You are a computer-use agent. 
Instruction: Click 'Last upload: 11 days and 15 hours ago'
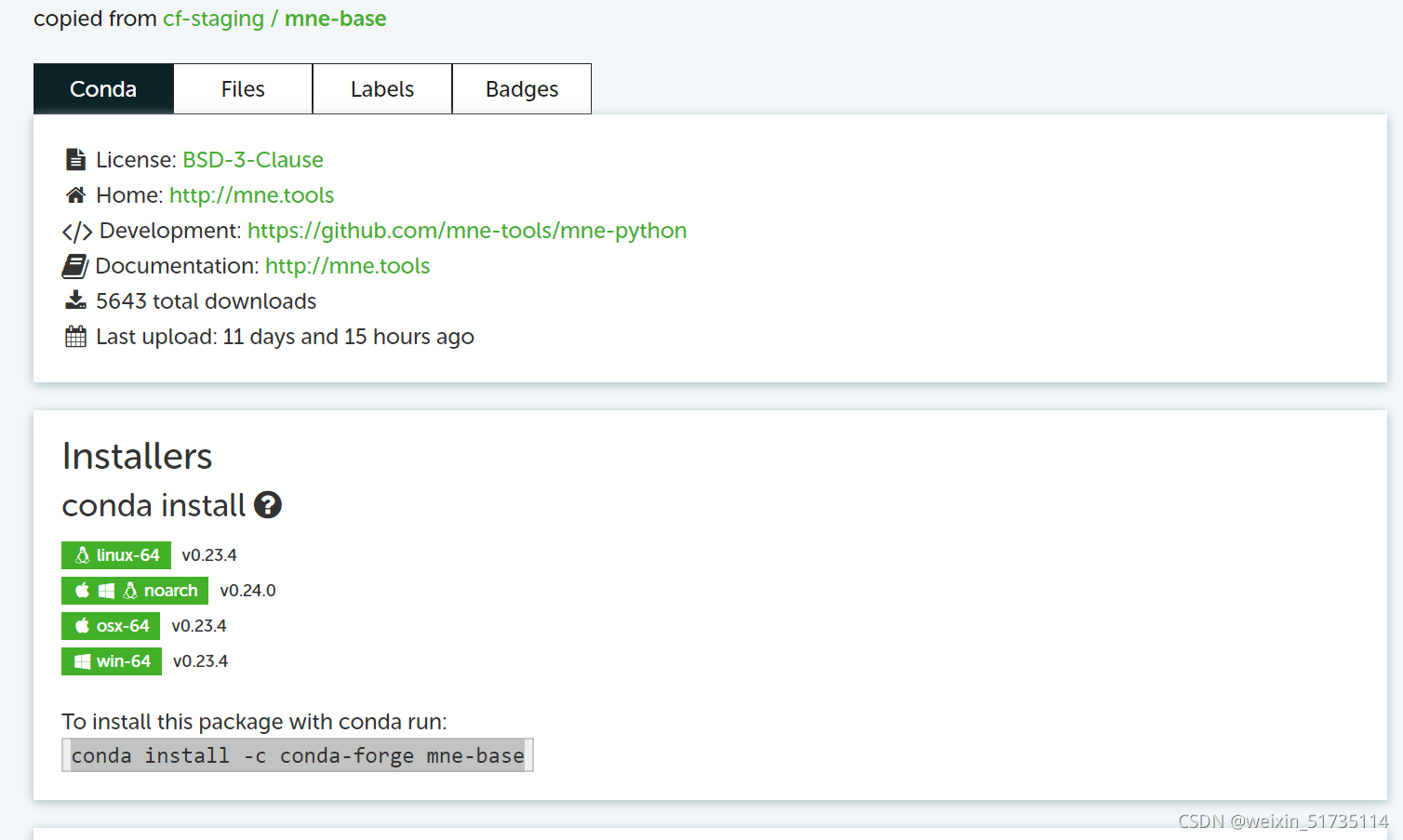tap(285, 337)
